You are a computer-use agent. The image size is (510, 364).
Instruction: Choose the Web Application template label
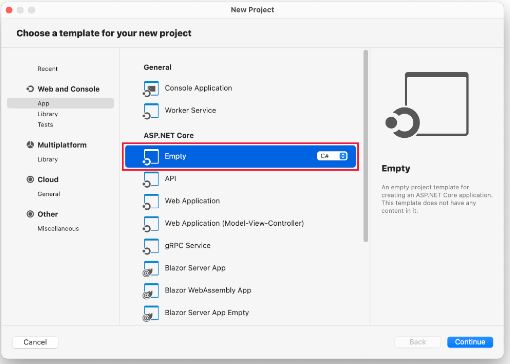pyautogui.click(x=192, y=201)
